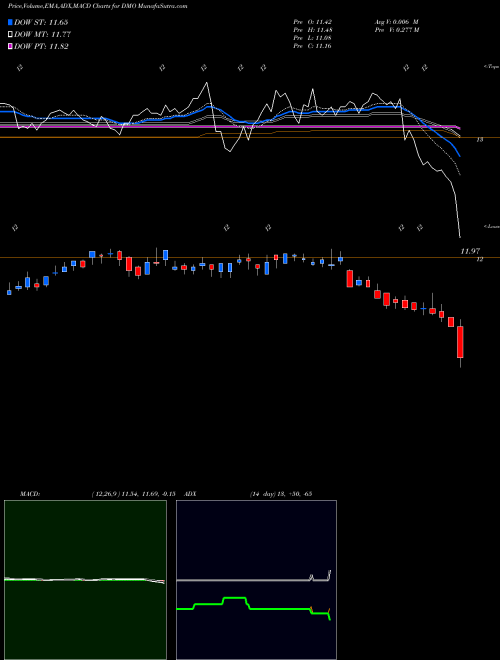This screenshot has width=500, height=660.
Task: Select the 'DOW PT: 11.82' legend text
Action: [41, 46]
